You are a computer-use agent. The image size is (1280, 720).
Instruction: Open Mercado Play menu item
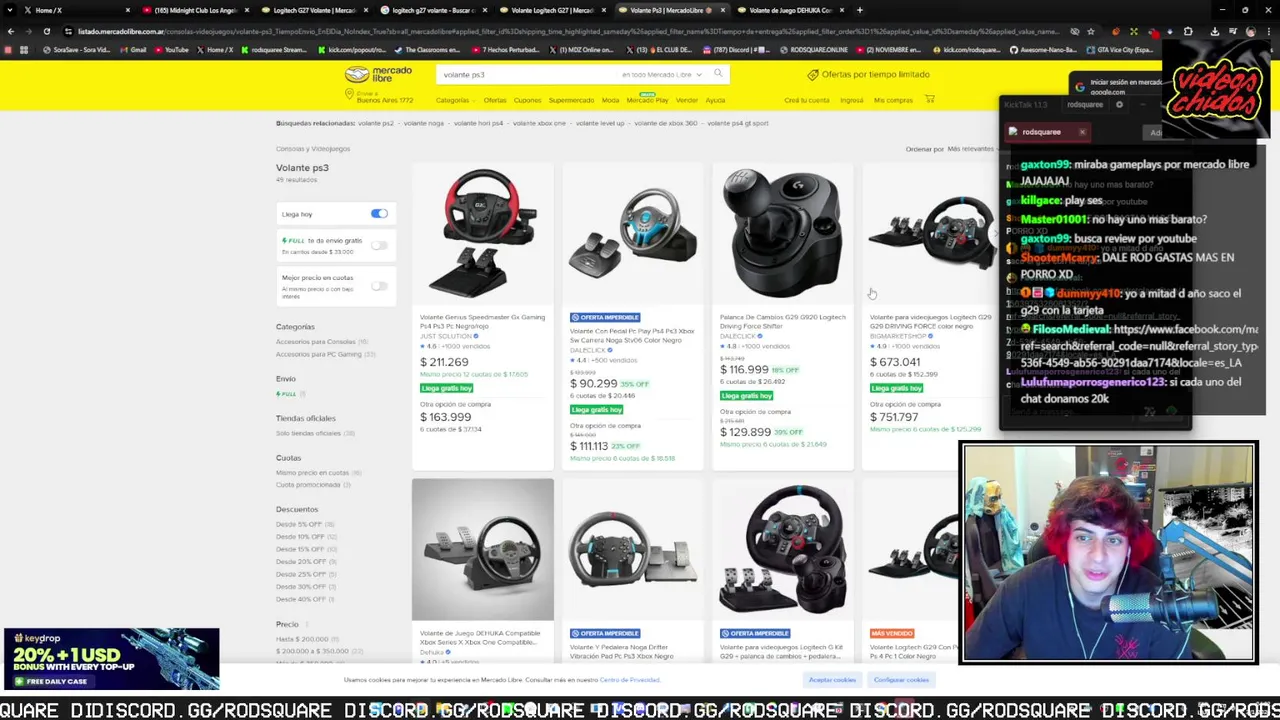click(647, 100)
